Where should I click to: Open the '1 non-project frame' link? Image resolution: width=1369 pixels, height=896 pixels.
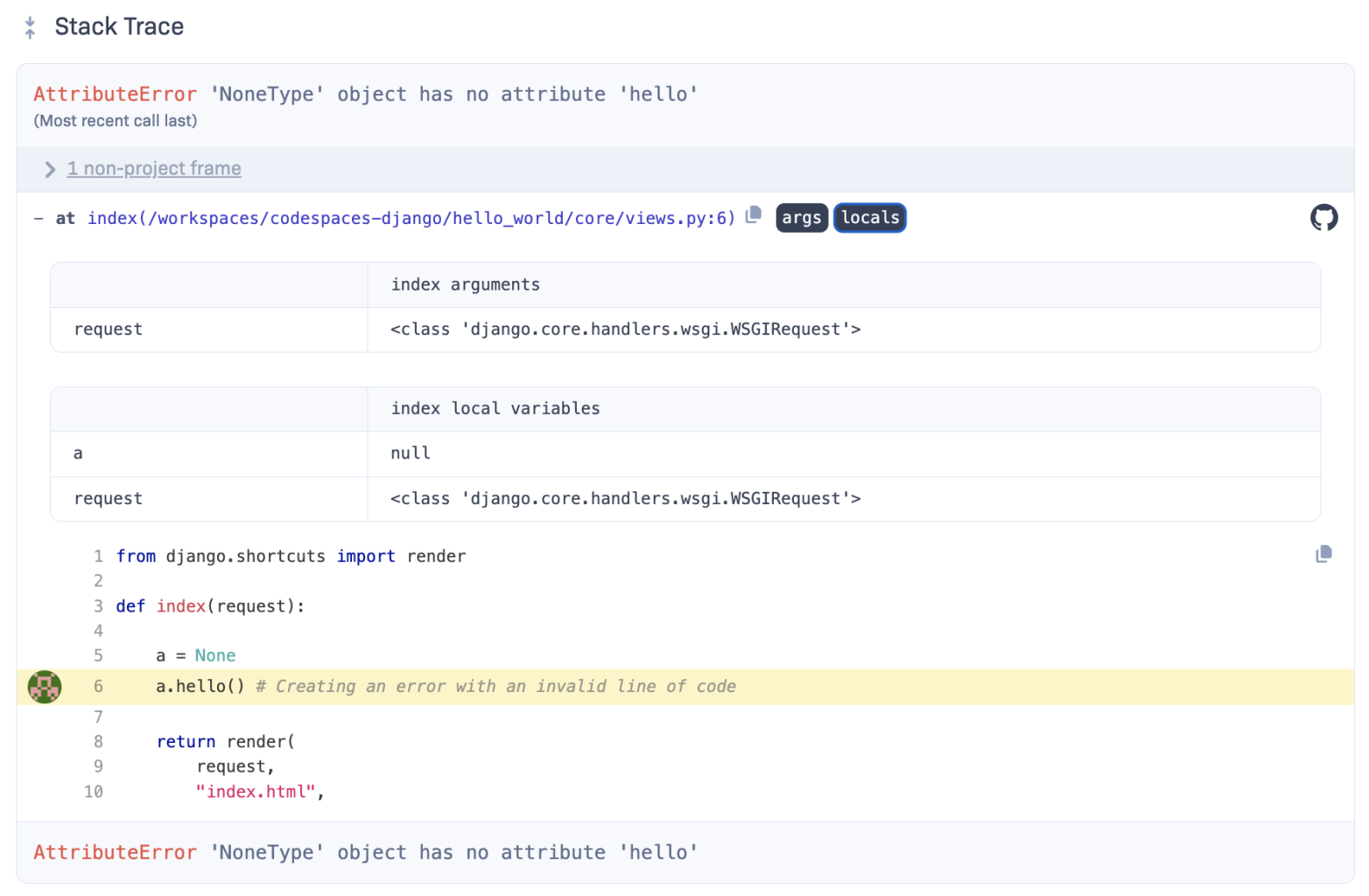tap(154, 169)
